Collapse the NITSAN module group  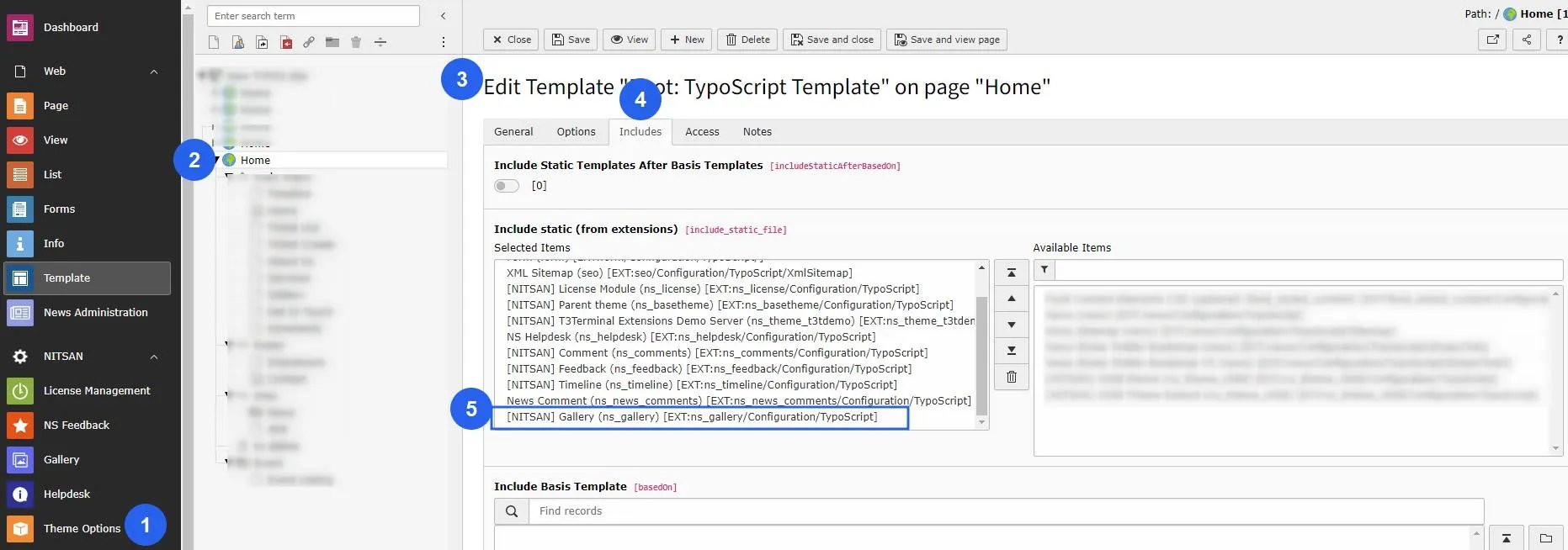(154, 357)
